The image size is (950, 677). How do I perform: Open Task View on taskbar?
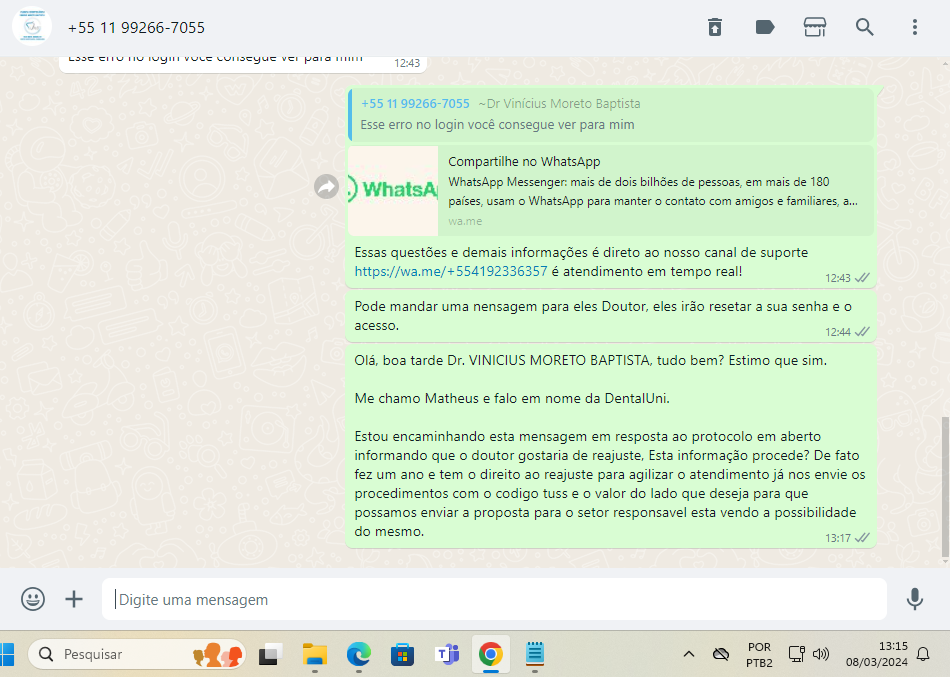pyautogui.click(x=270, y=655)
